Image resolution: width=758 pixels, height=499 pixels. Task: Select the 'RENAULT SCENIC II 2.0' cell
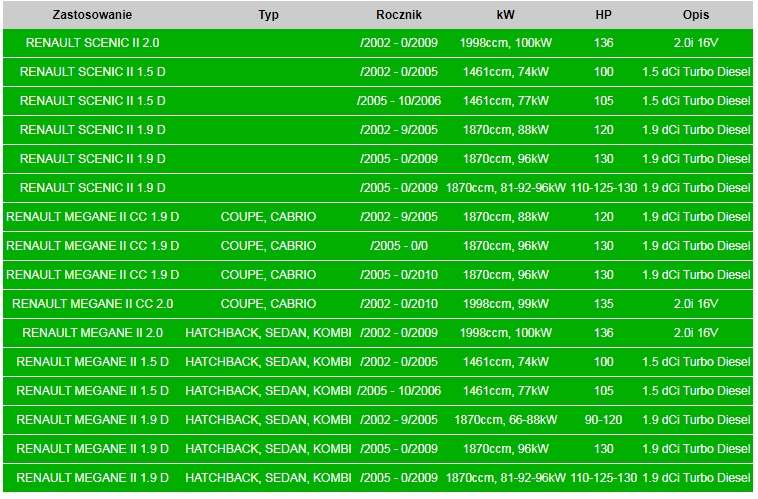click(92, 43)
